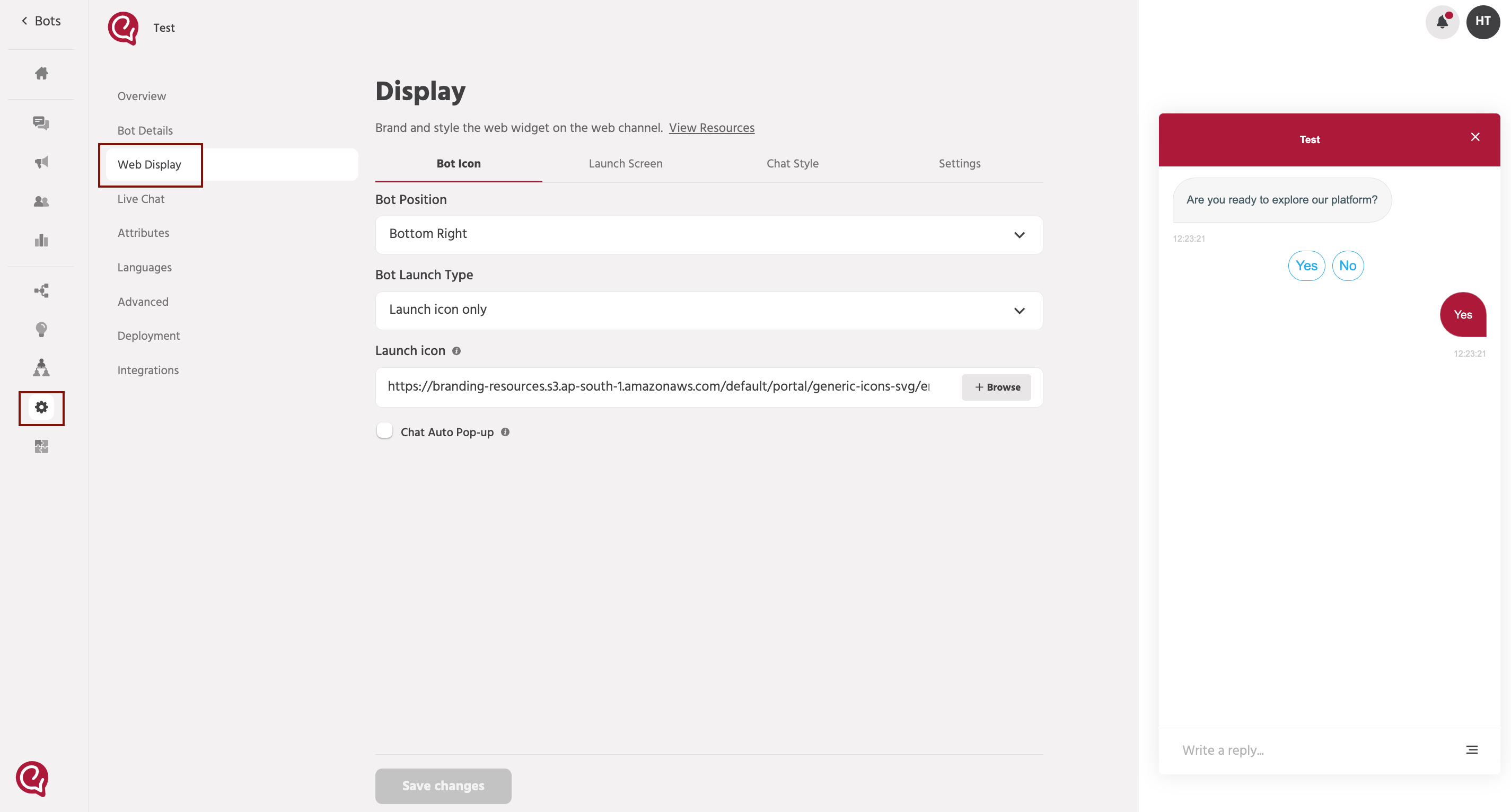Open the View Resources link
The width and height of the screenshot is (1511, 812).
pos(711,127)
